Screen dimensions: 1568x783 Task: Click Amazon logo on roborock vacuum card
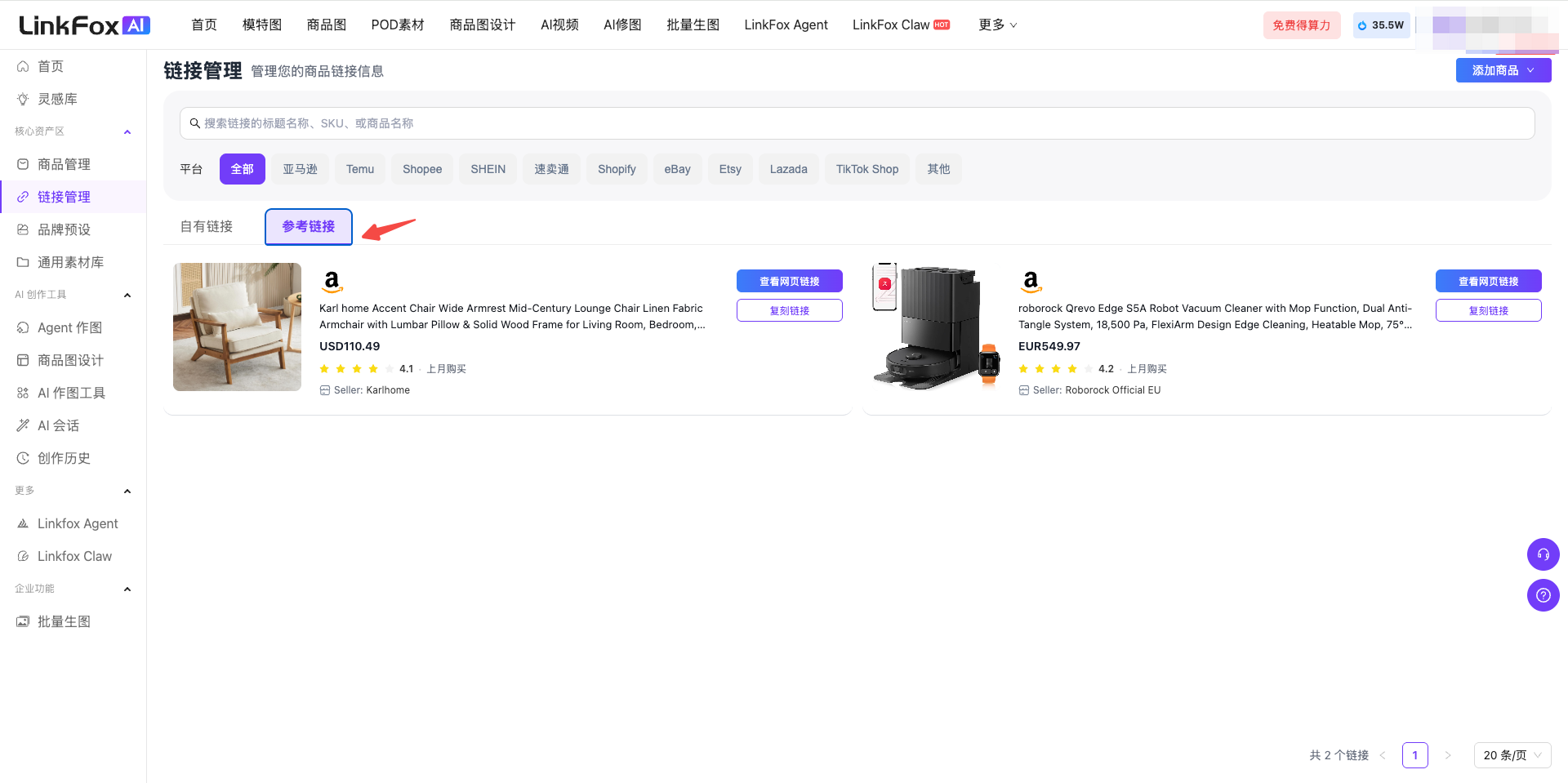click(1031, 282)
